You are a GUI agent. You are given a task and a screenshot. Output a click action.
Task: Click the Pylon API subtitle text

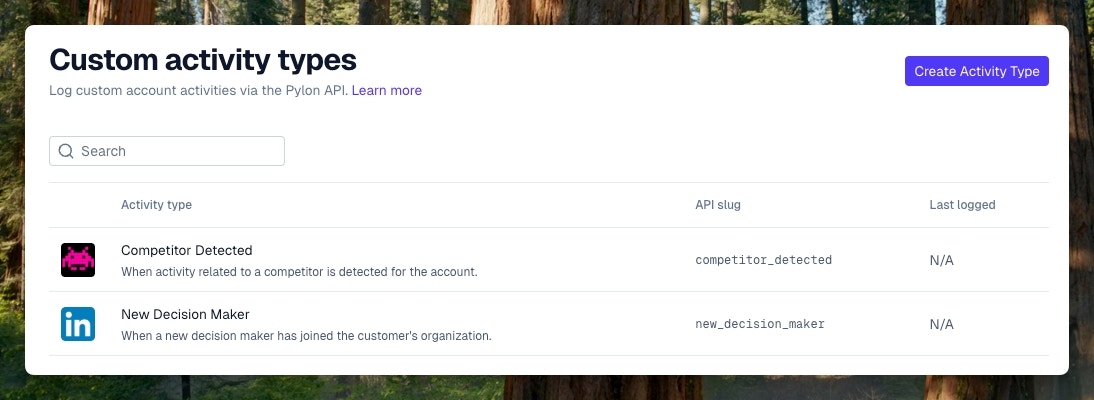click(x=199, y=90)
